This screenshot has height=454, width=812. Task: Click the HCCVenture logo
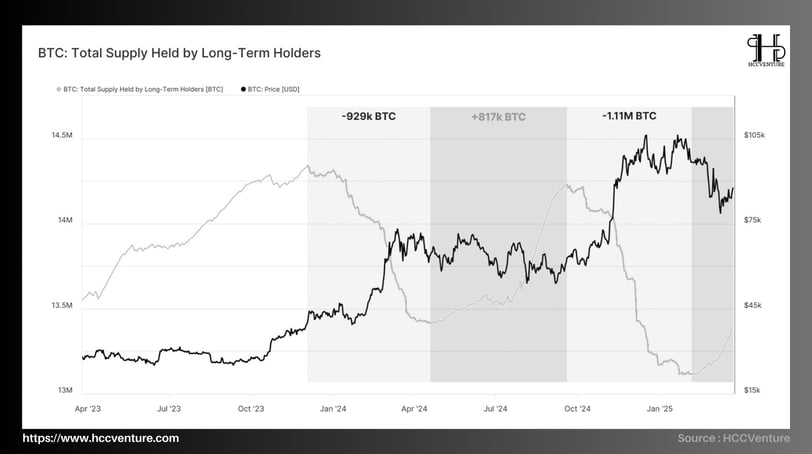pos(766,50)
